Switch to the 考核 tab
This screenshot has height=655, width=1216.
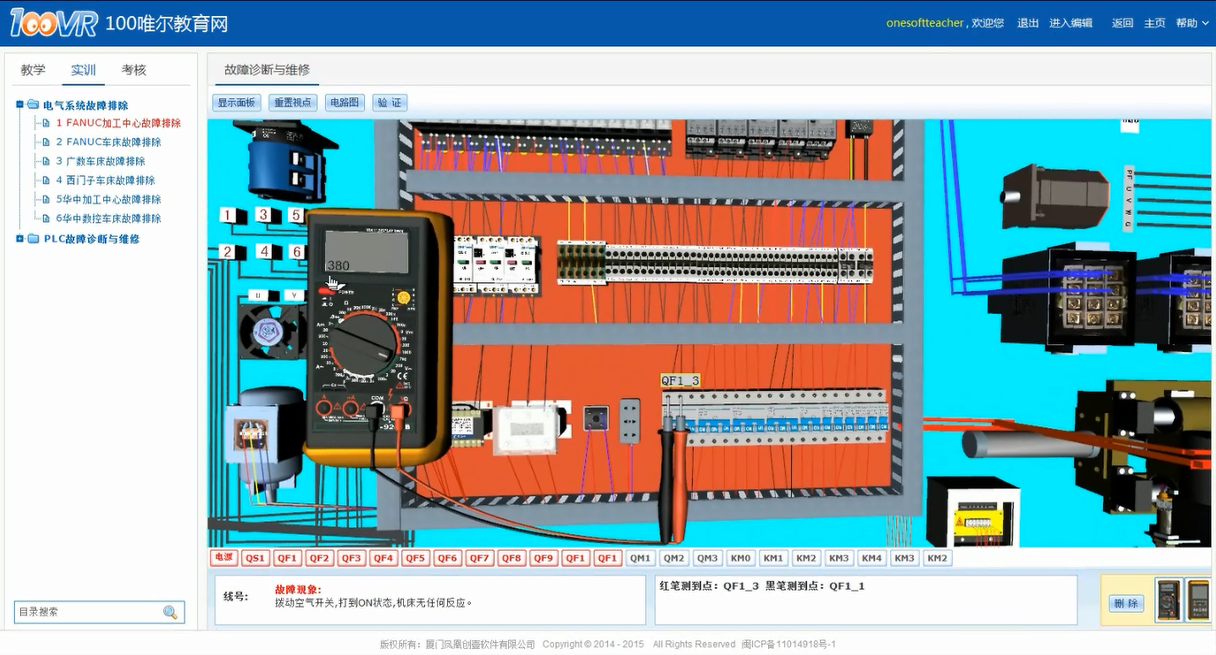[134, 70]
